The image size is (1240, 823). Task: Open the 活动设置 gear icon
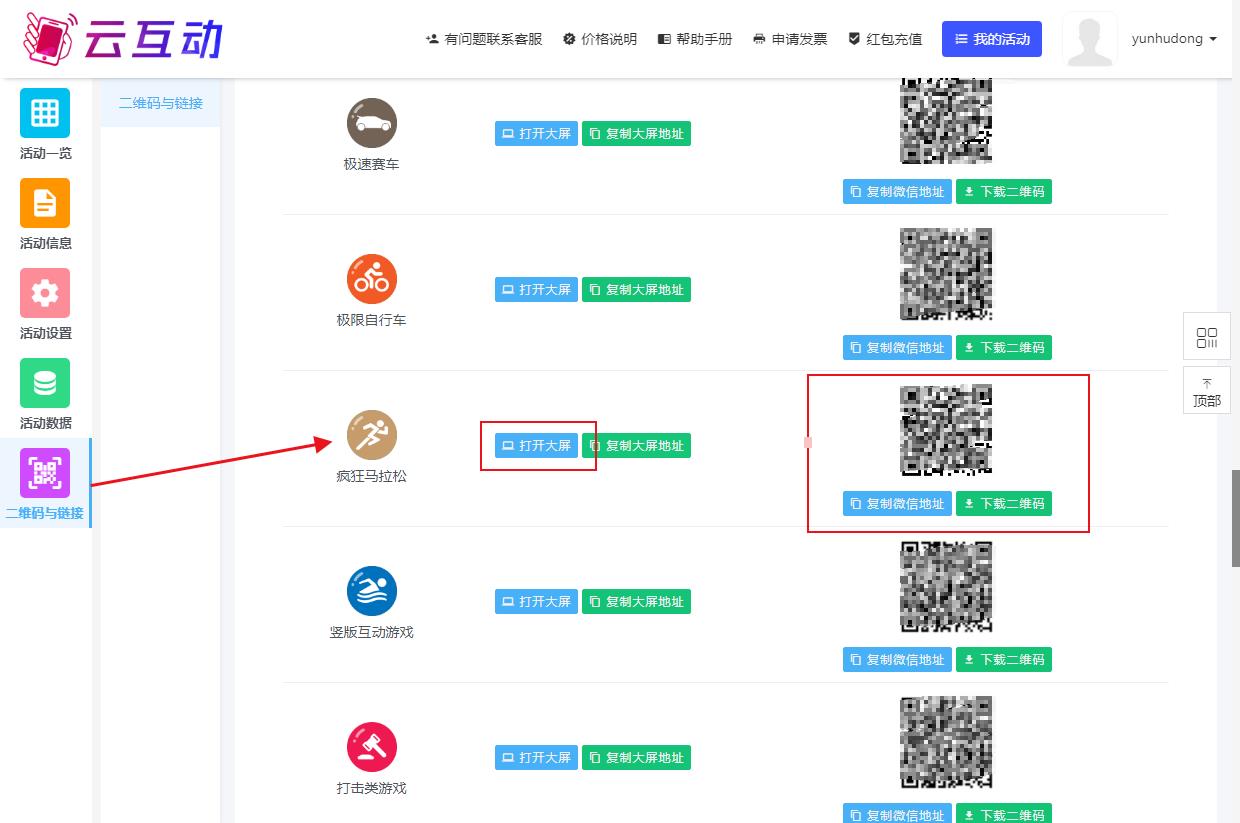tap(45, 293)
